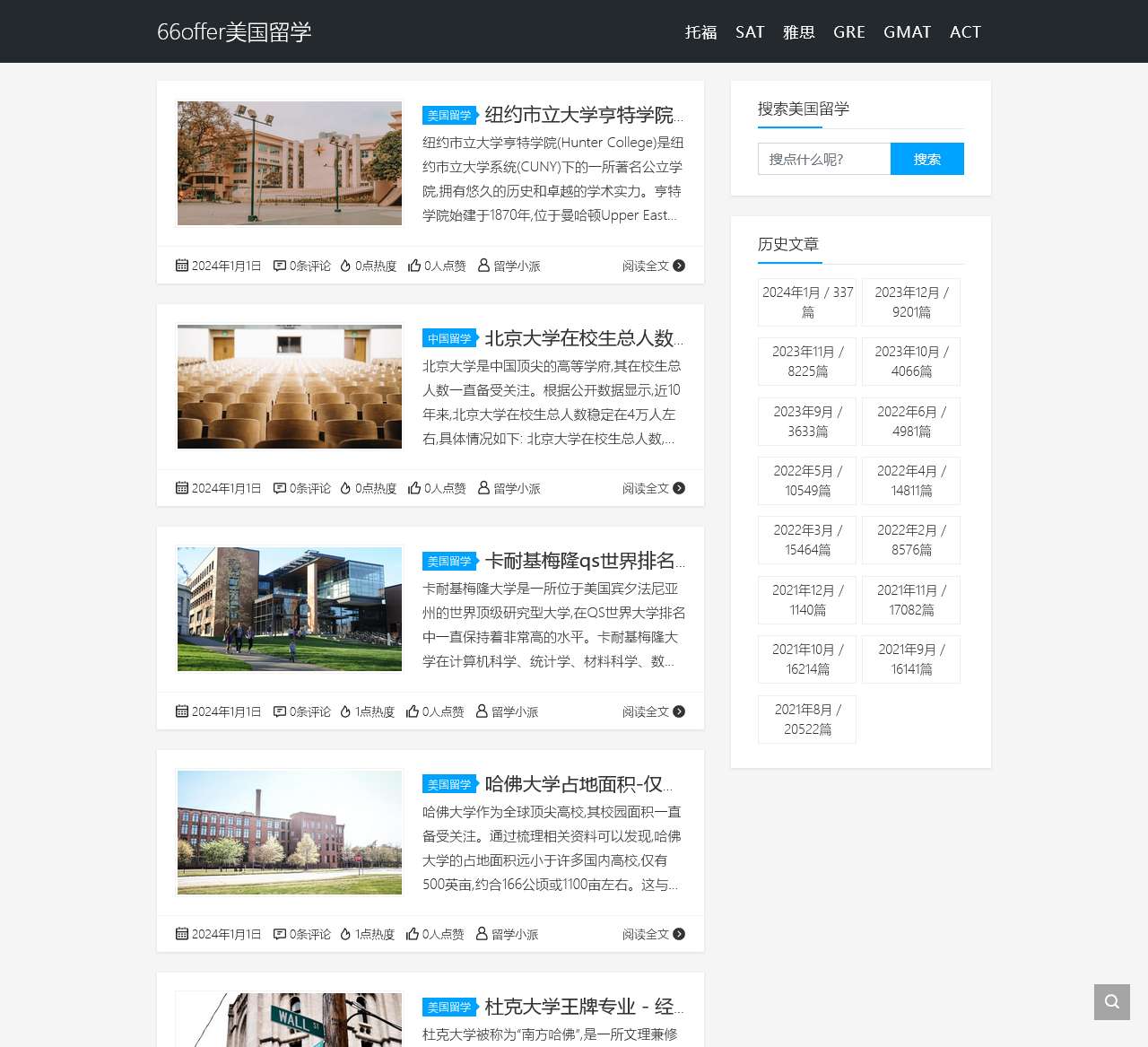The height and width of the screenshot is (1047, 1148).
Task: Open the 2024年1月 / 337篇 archive
Action: tap(807, 302)
